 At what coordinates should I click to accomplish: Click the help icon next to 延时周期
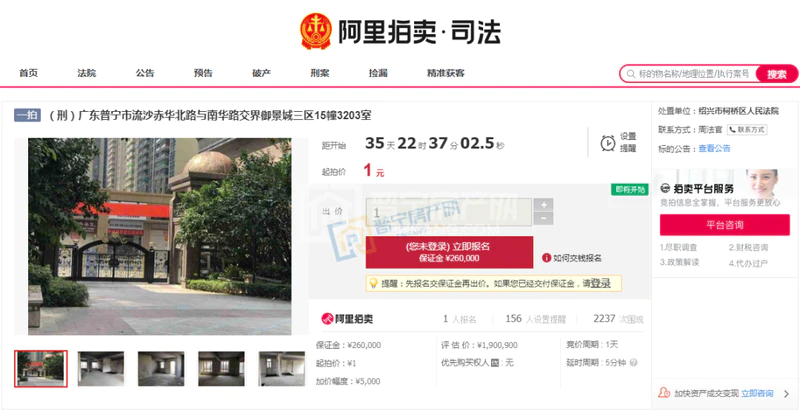633,363
